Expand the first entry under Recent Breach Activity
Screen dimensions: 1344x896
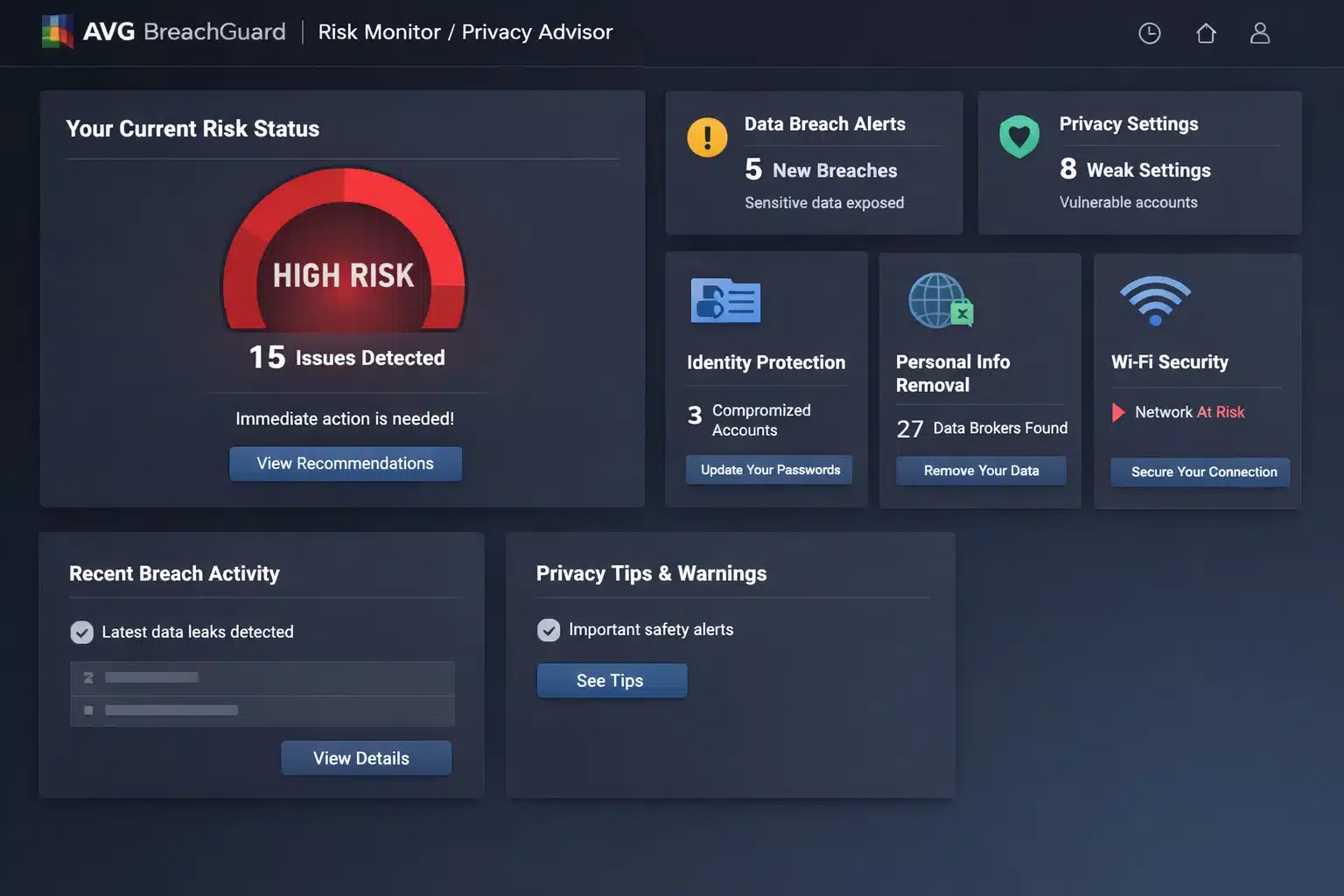(262, 676)
